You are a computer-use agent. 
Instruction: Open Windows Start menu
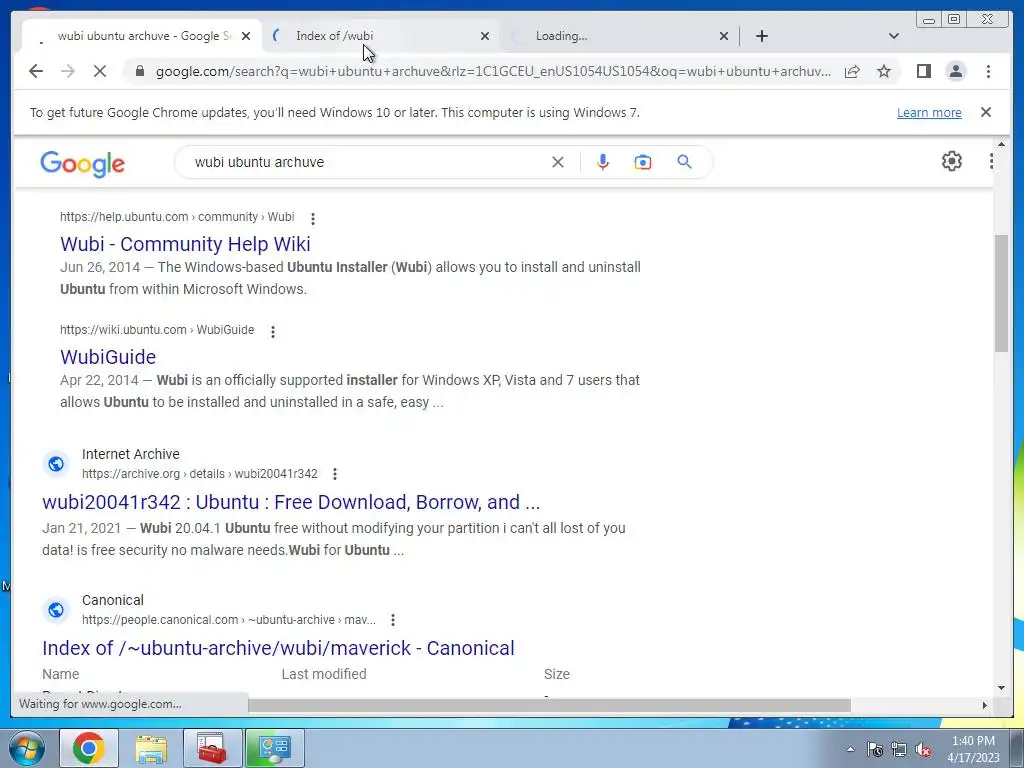[26, 748]
